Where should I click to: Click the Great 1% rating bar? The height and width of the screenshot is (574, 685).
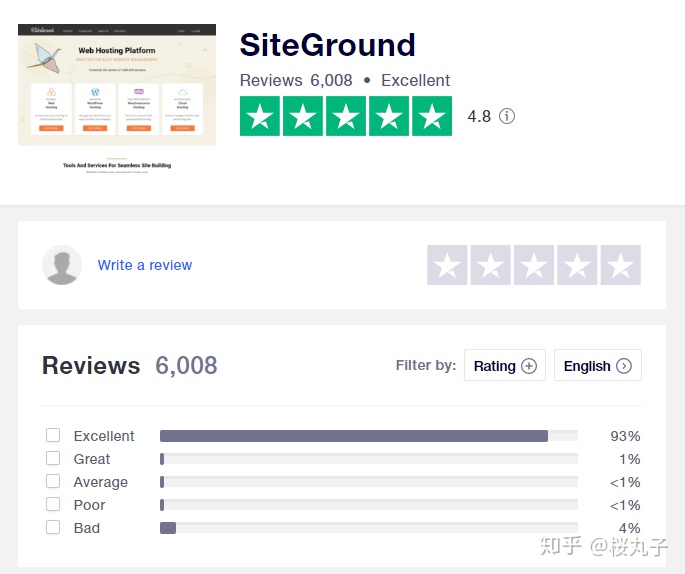pyautogui.click(x=369, y=459)
